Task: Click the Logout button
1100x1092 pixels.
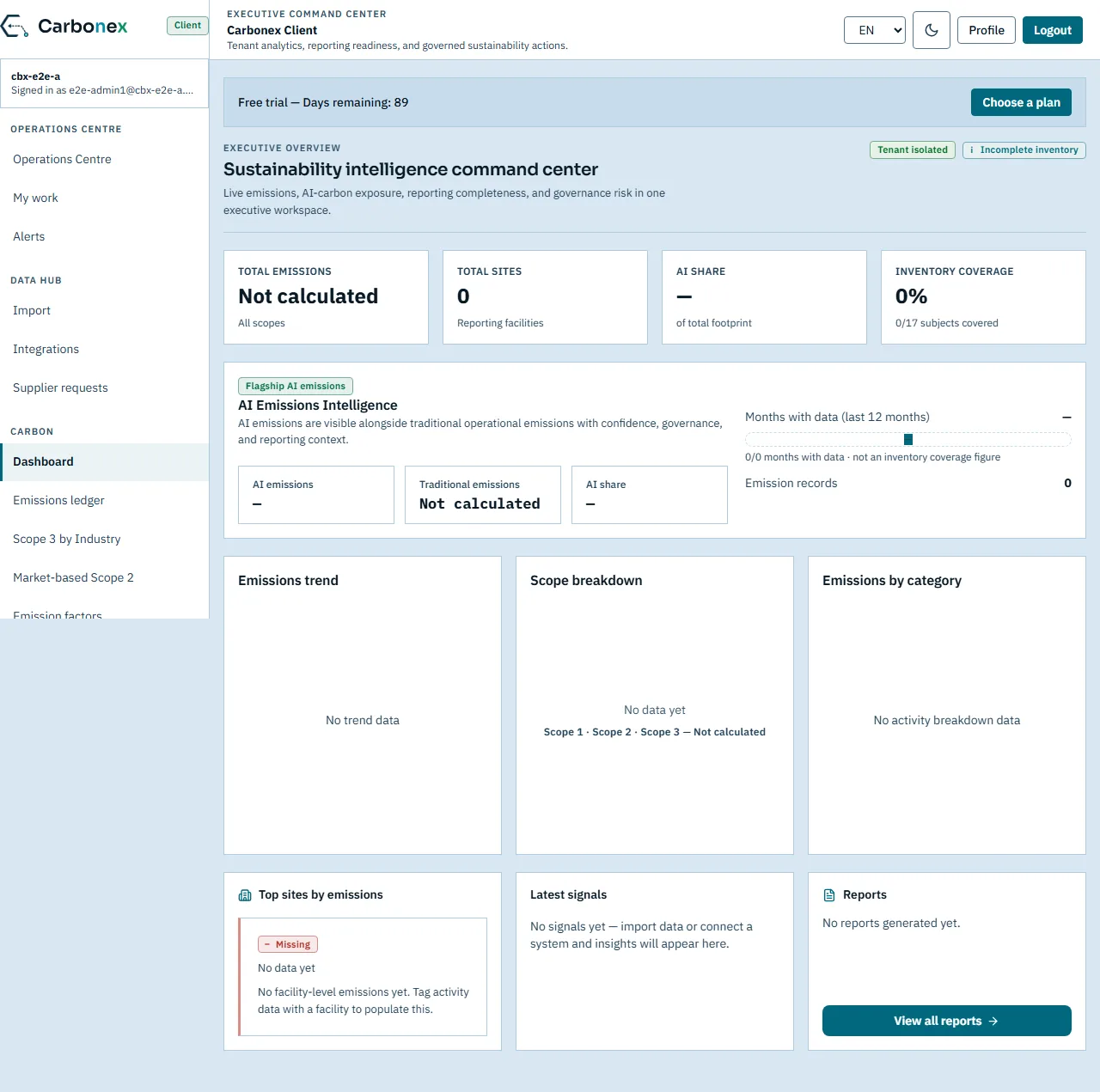Action: point(1053,30)
